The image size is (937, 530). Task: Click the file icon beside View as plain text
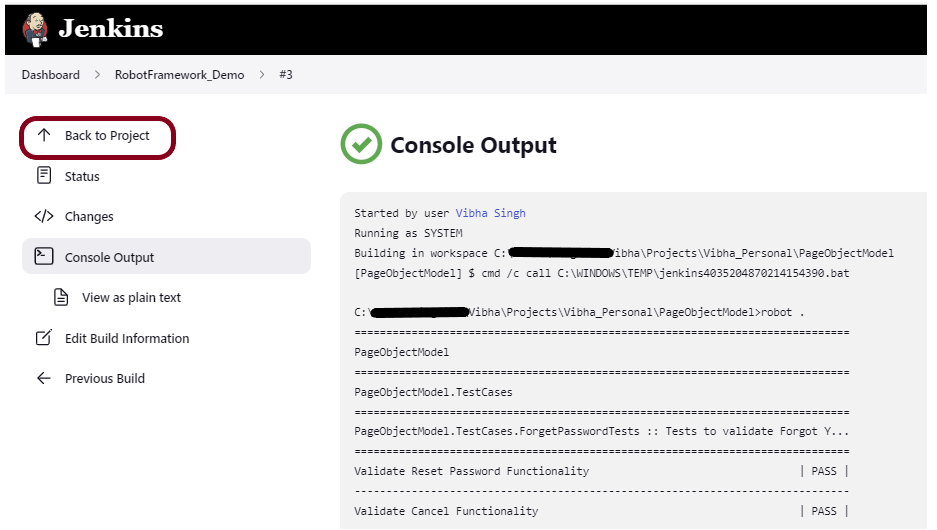point(61,297)
